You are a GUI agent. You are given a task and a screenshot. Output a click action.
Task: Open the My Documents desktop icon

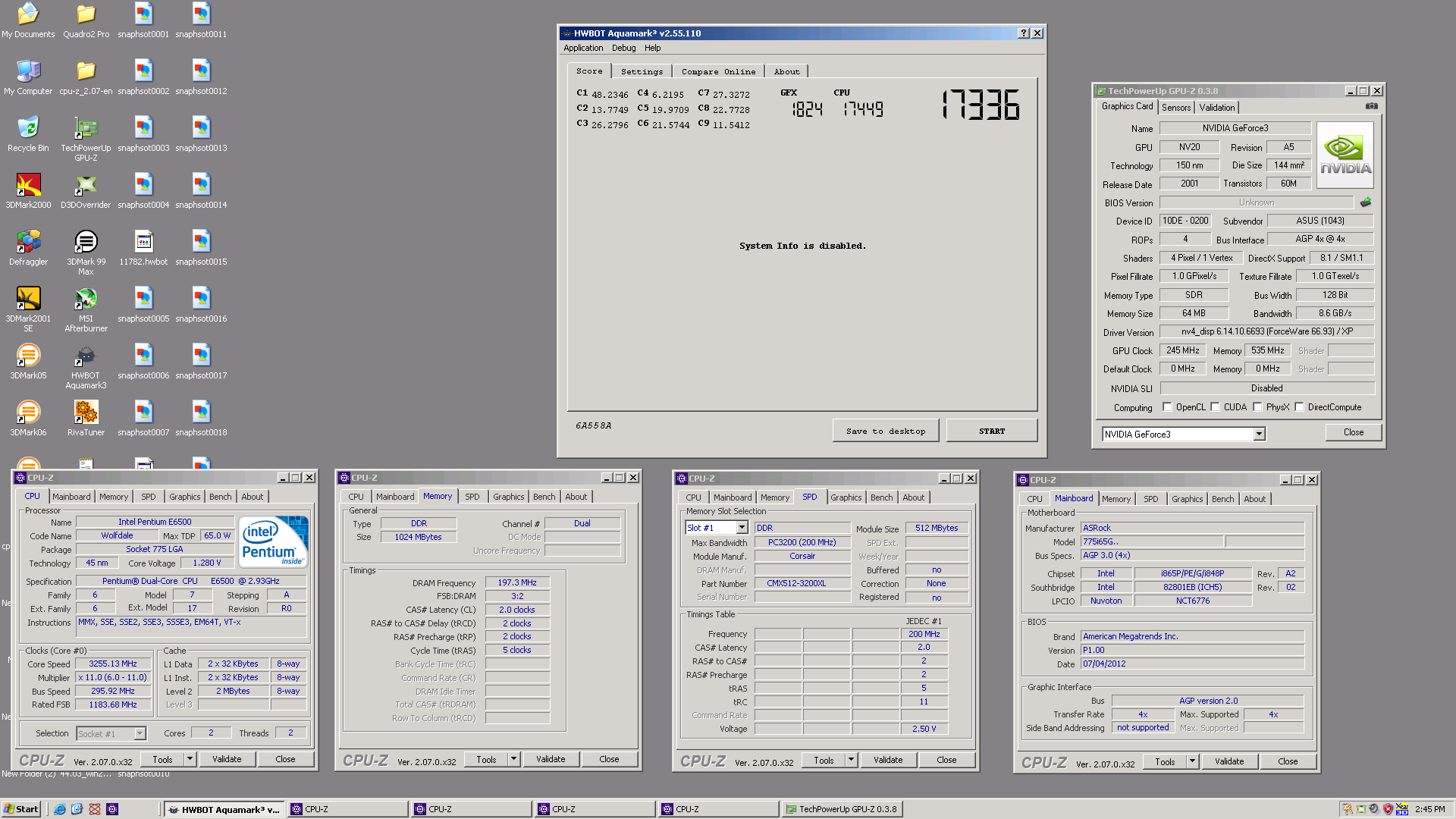[28, 20]
